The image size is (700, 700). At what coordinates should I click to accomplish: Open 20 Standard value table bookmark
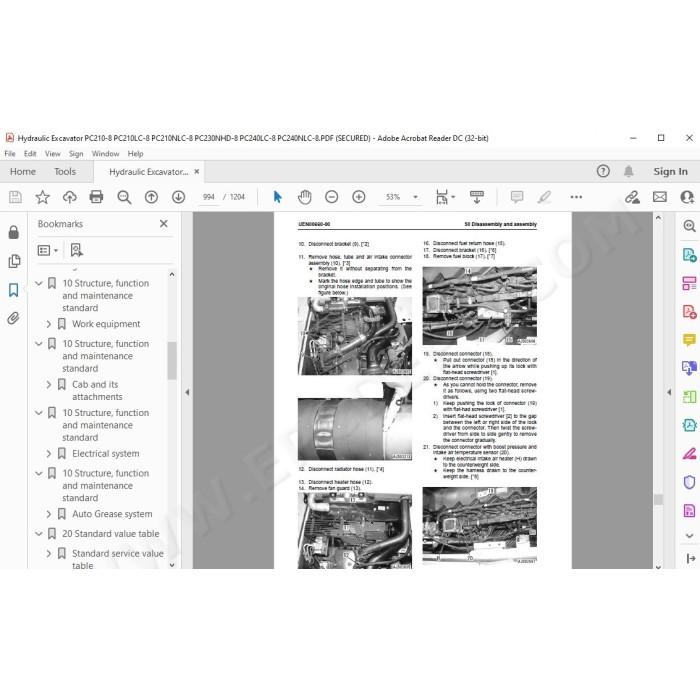[111, 534]
